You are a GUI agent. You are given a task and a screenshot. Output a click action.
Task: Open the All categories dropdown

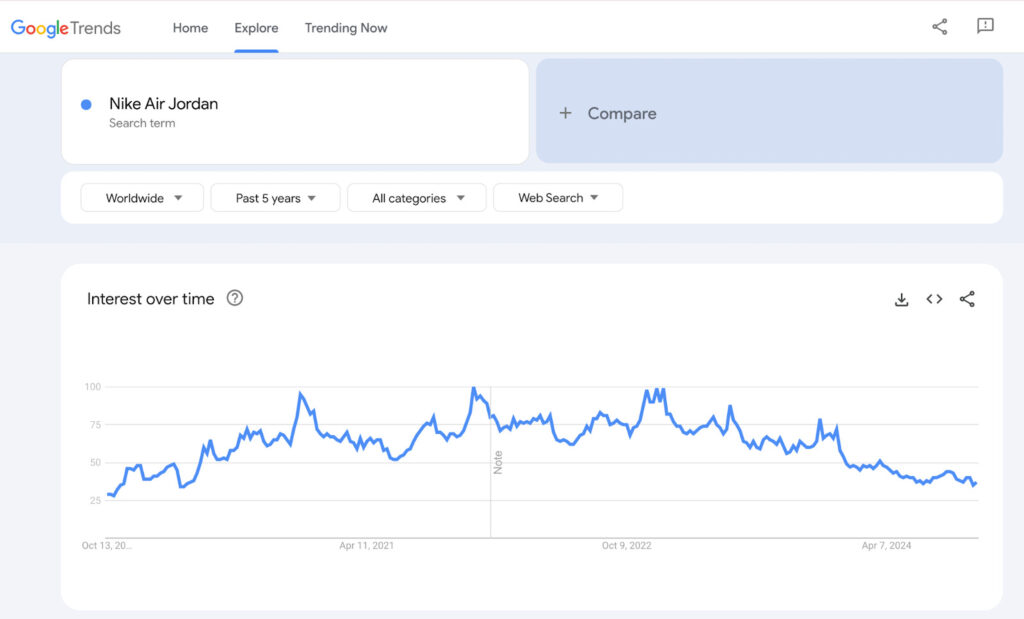tap(416, 198)
